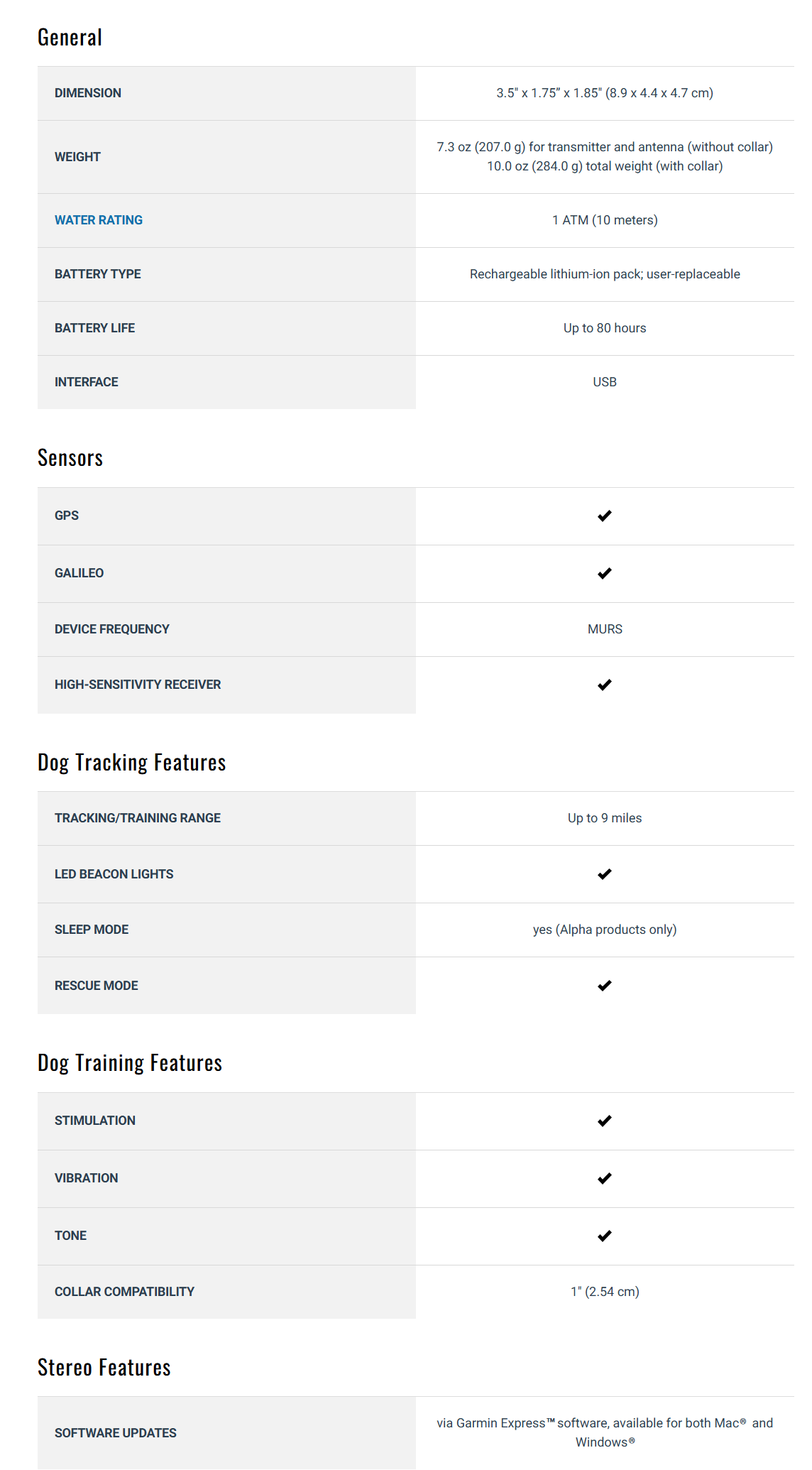
Task: Click the Sensors section heading
Action: pyautogui.click(x=70, y=458)
